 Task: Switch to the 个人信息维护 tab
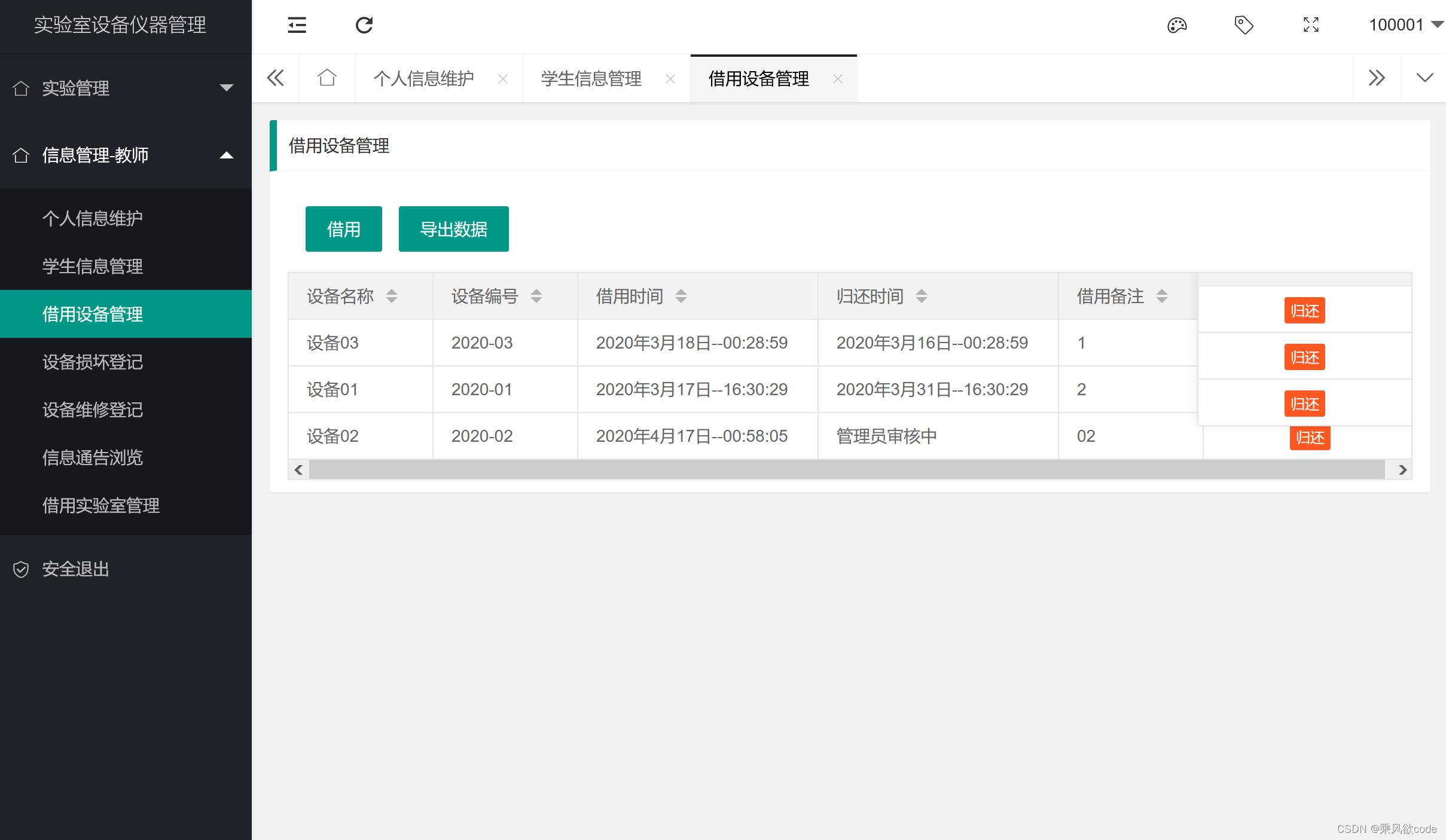click(423, 78)
